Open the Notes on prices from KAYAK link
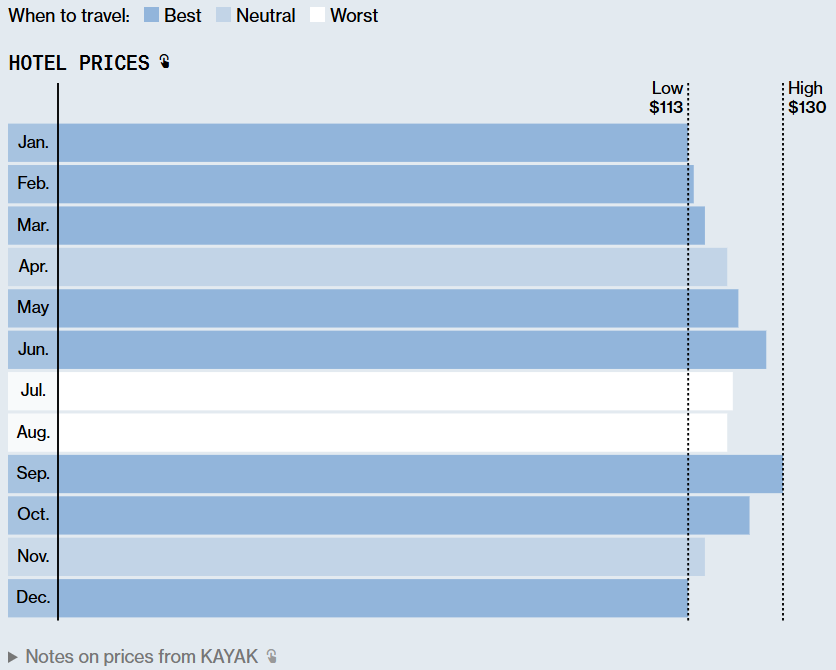Screen dimensions: 836x670 (x=141, y=656)
